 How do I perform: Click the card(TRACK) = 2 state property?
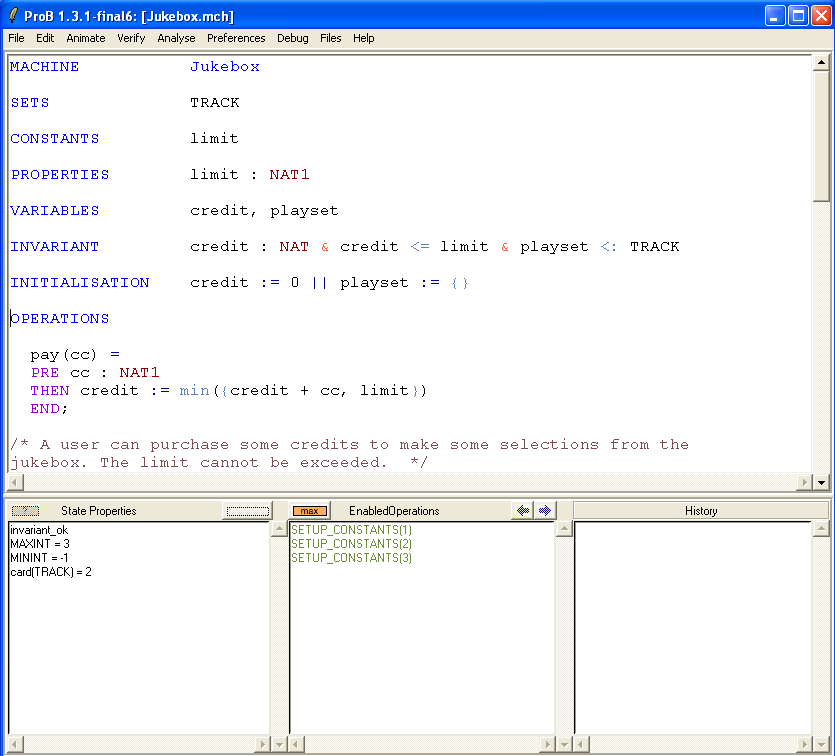(x=51, y=572)
